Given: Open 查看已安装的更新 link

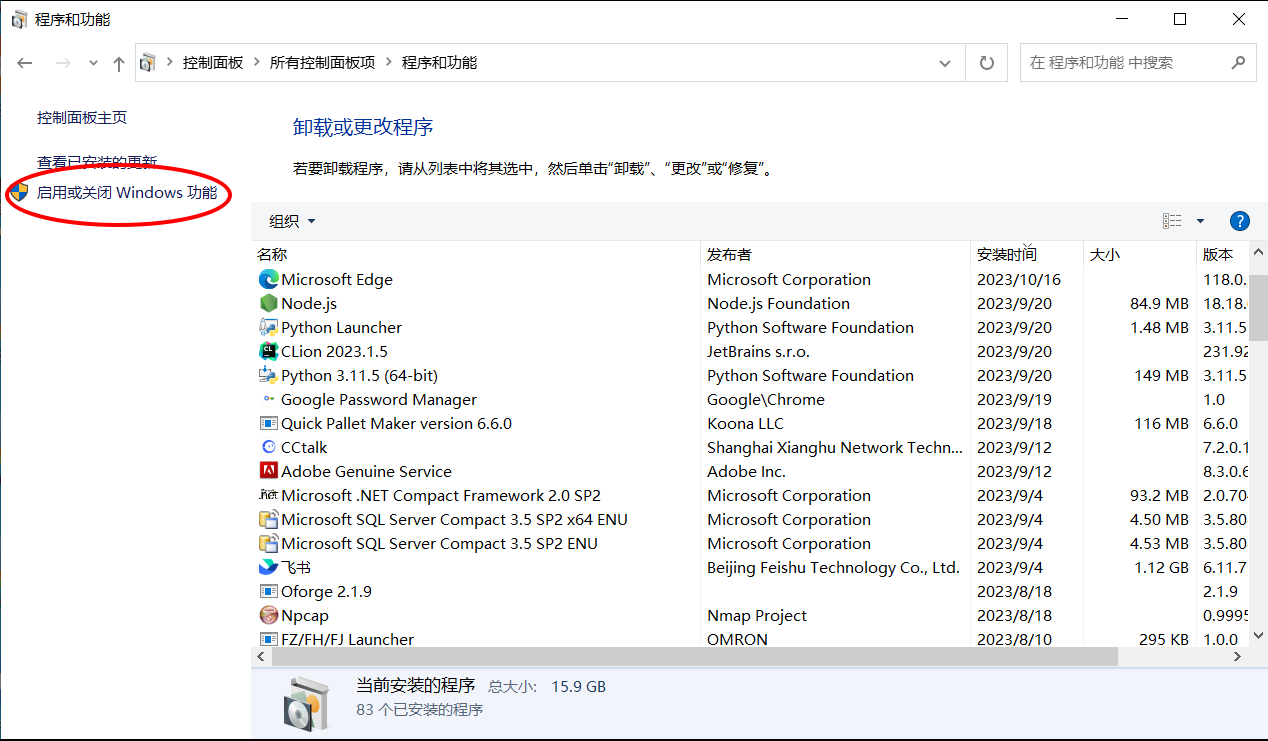Looking at the screenshot, I should coord(97,162).
